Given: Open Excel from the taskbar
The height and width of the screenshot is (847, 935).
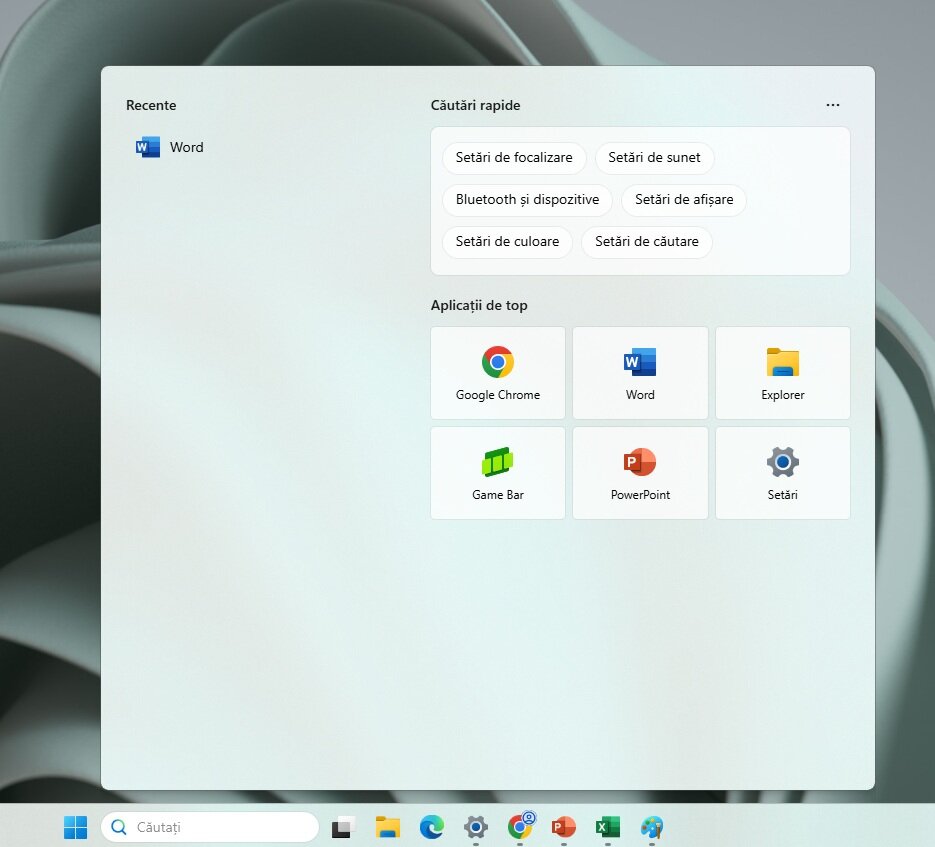Looking at the screenshot, I should [608, 827].
